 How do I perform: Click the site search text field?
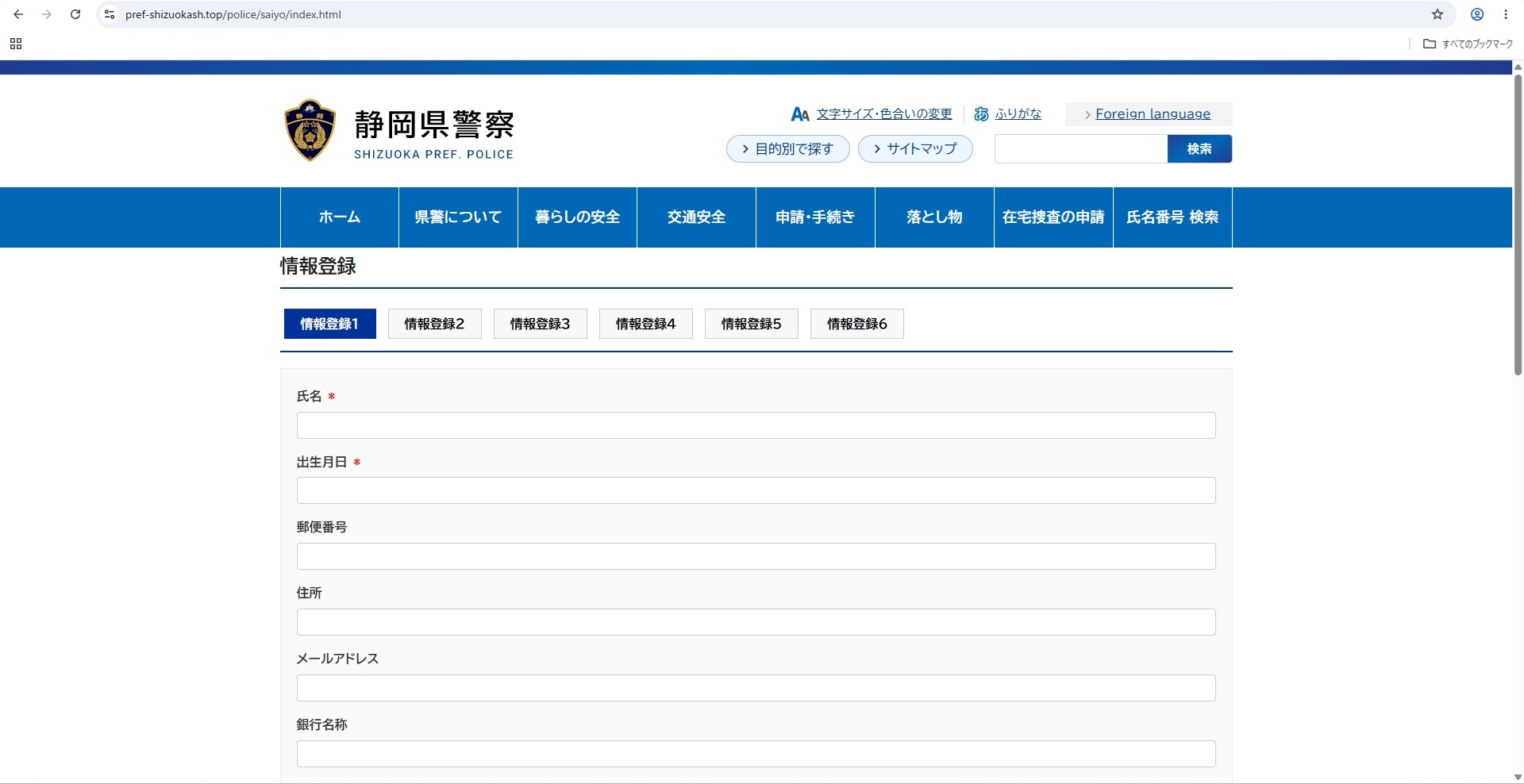[x=1081, y=149]
